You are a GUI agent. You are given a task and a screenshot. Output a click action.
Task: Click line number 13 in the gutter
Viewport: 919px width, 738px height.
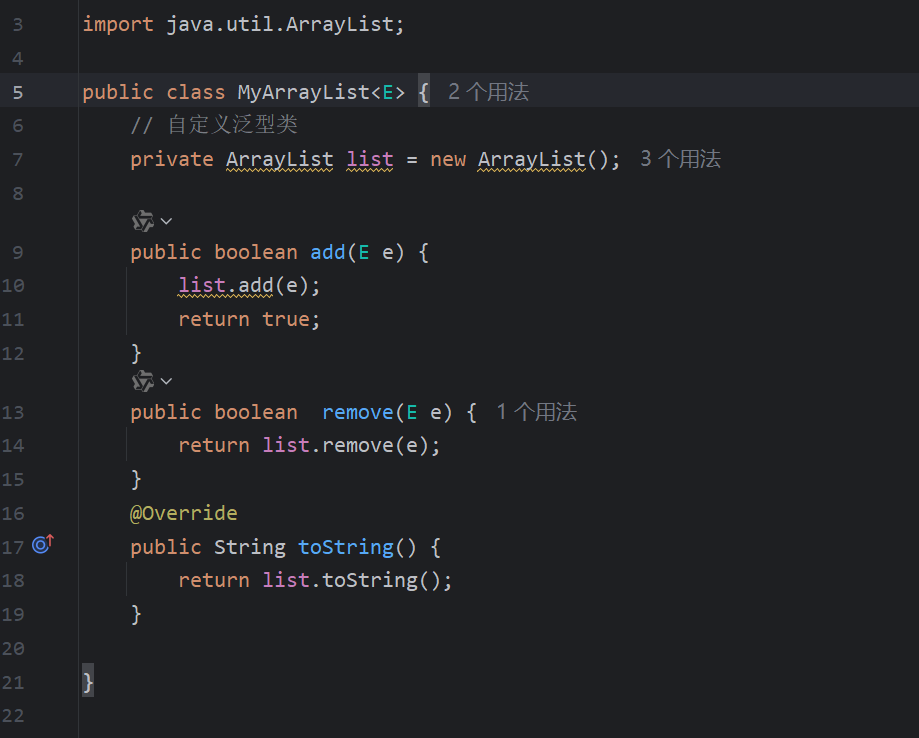13,413
